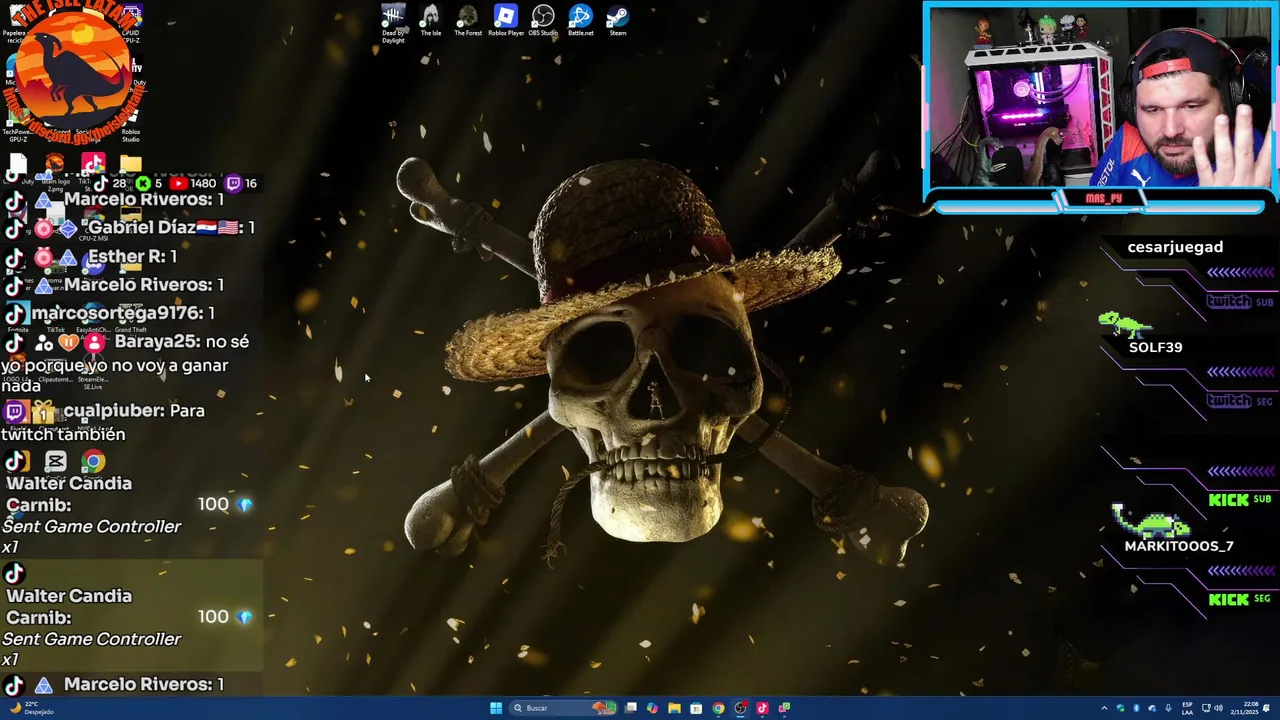Launch Roblox Player from the desktop
1280x720 pixels.
505,22
